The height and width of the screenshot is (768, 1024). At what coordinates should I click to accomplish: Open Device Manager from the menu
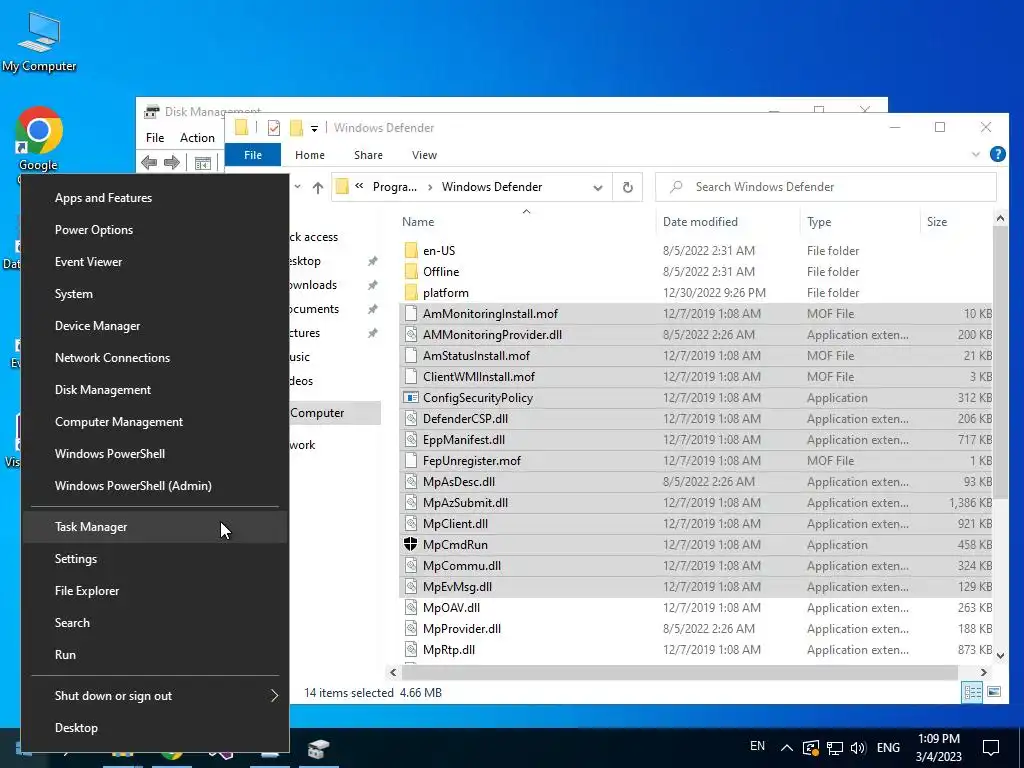tap(155, 326)
